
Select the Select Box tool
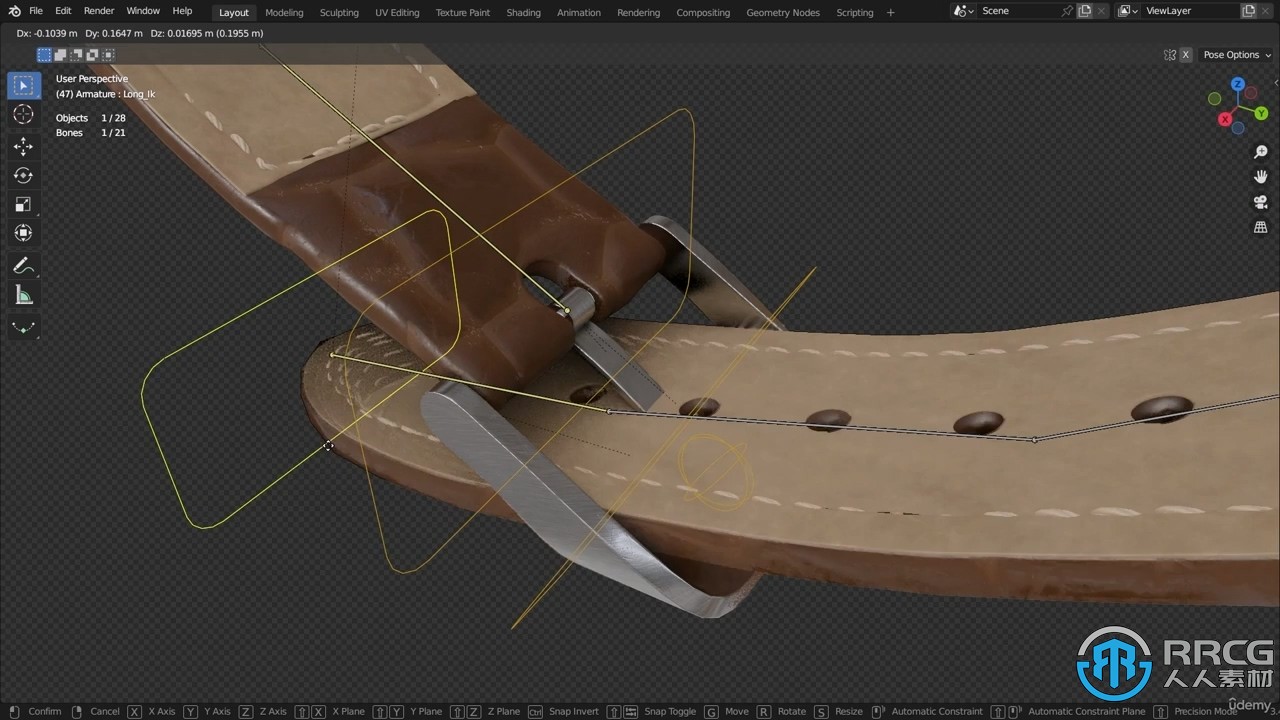click(23, 85)
